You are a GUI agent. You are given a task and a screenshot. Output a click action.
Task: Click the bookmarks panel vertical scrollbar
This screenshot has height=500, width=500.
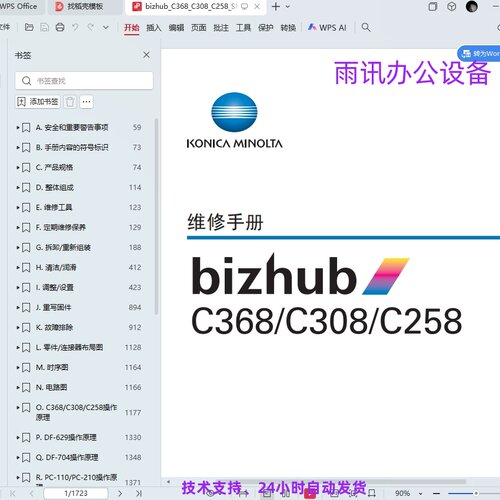[156, 216]
